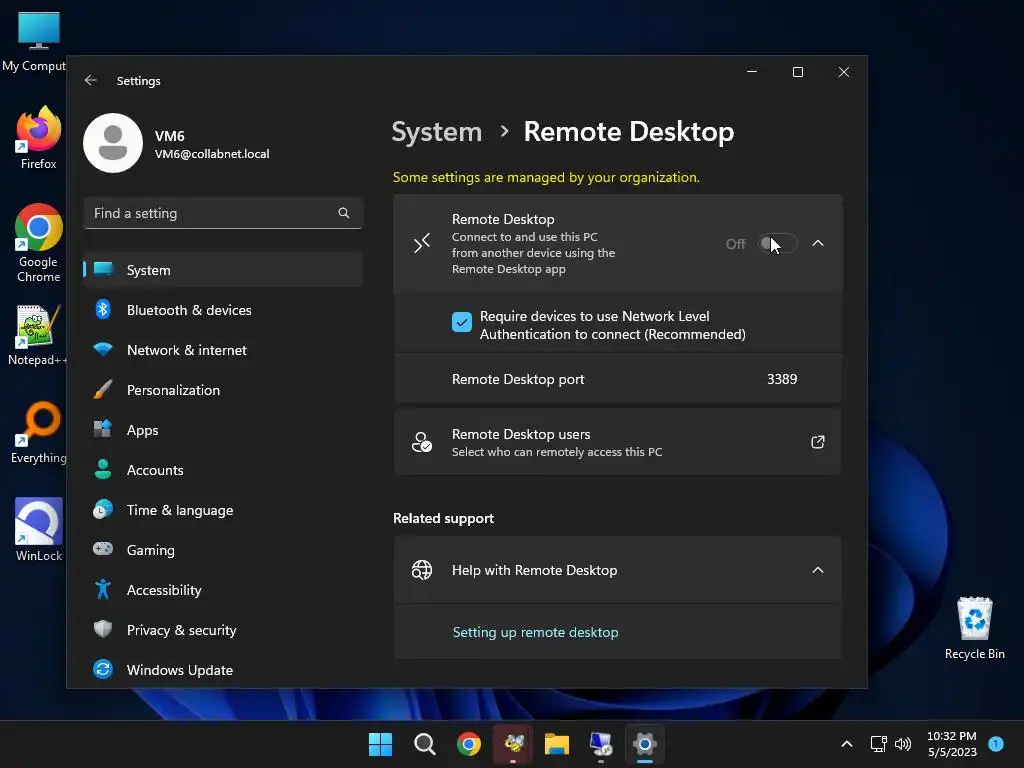The width and height of the screenshot is (1024, 768).
Task: Open Remote Desktop users row
Action: (617, 442)
